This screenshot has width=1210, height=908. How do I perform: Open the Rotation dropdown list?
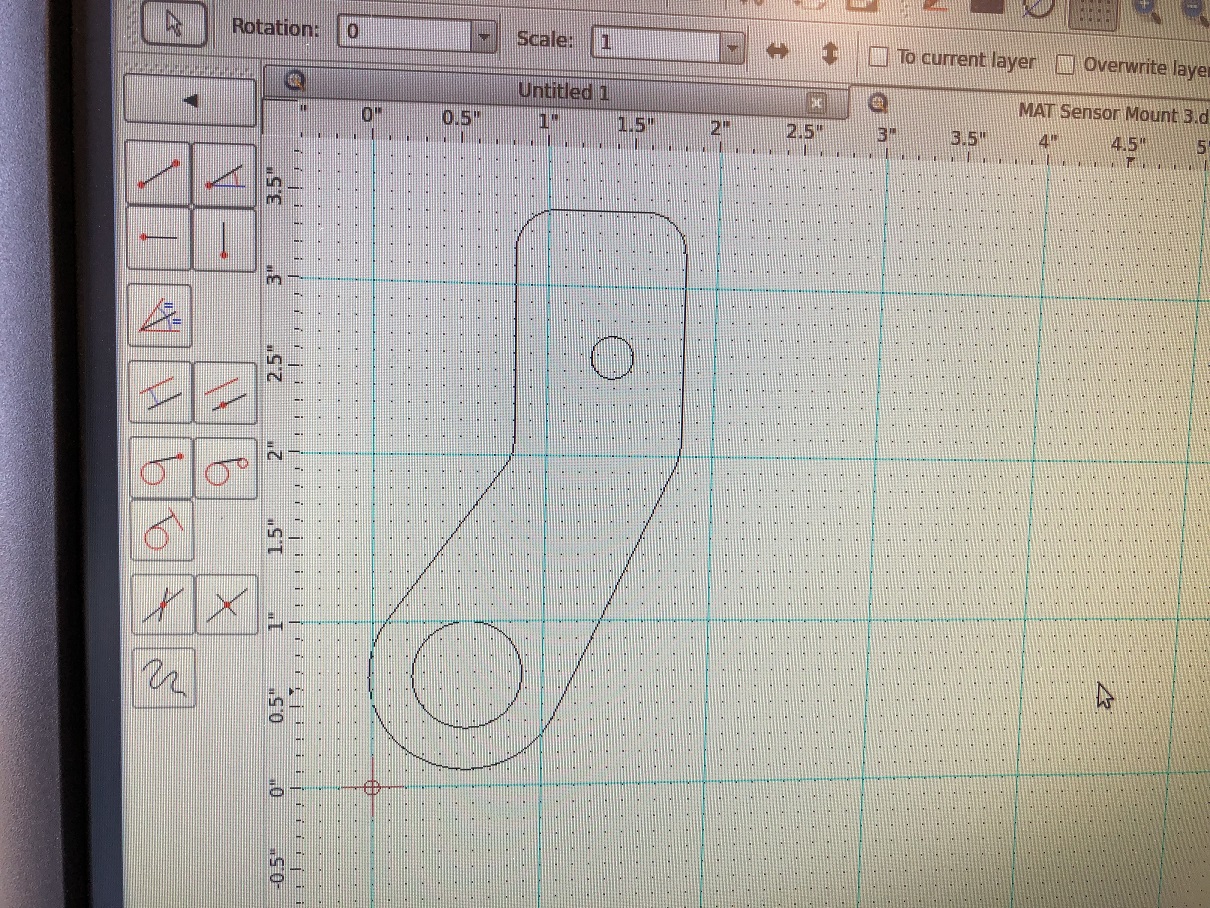pyautogui.click(x=484, y=38)
